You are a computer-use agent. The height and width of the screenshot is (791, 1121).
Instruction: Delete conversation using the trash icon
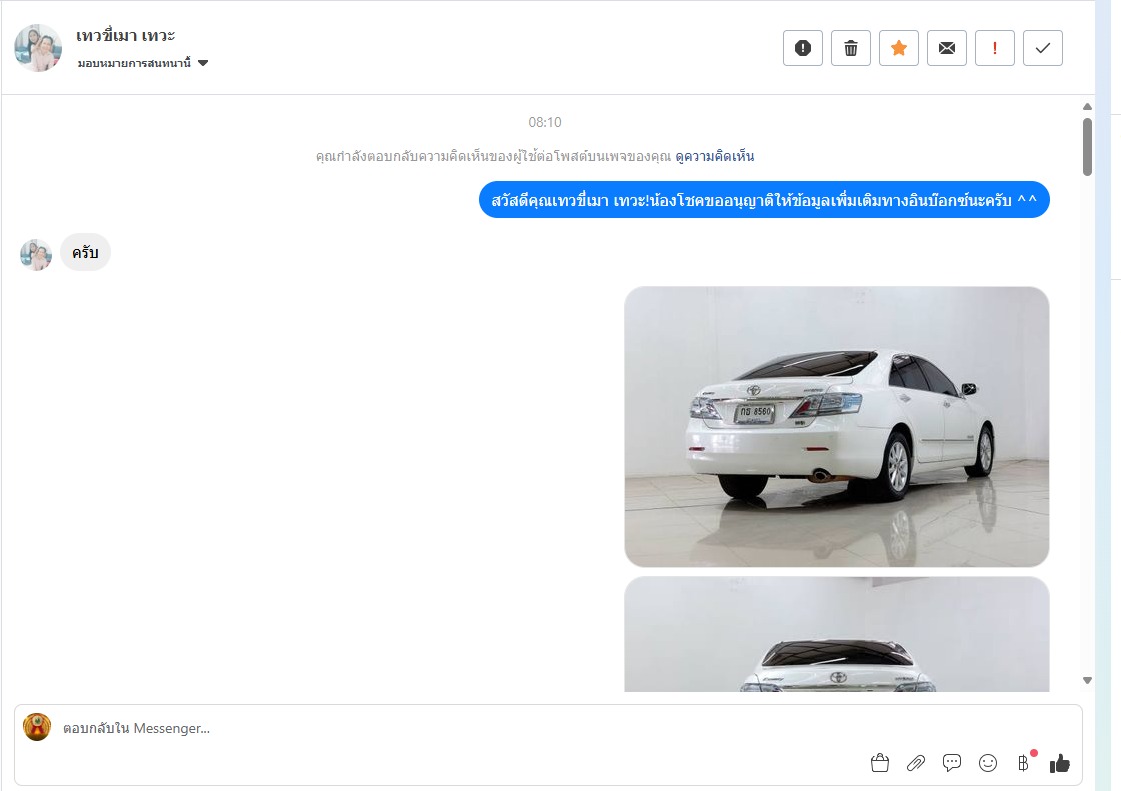(850, 48)
